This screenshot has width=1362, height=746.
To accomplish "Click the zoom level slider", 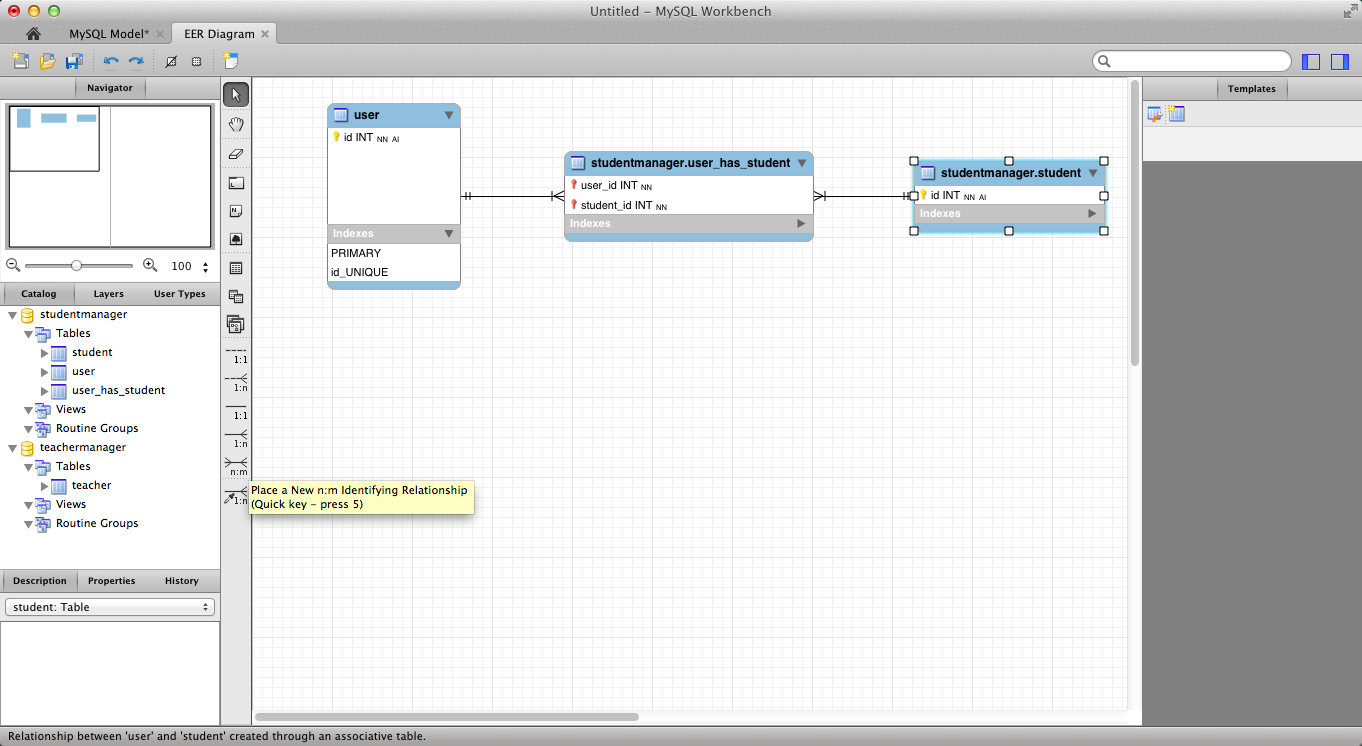I will tap(78, 266).
